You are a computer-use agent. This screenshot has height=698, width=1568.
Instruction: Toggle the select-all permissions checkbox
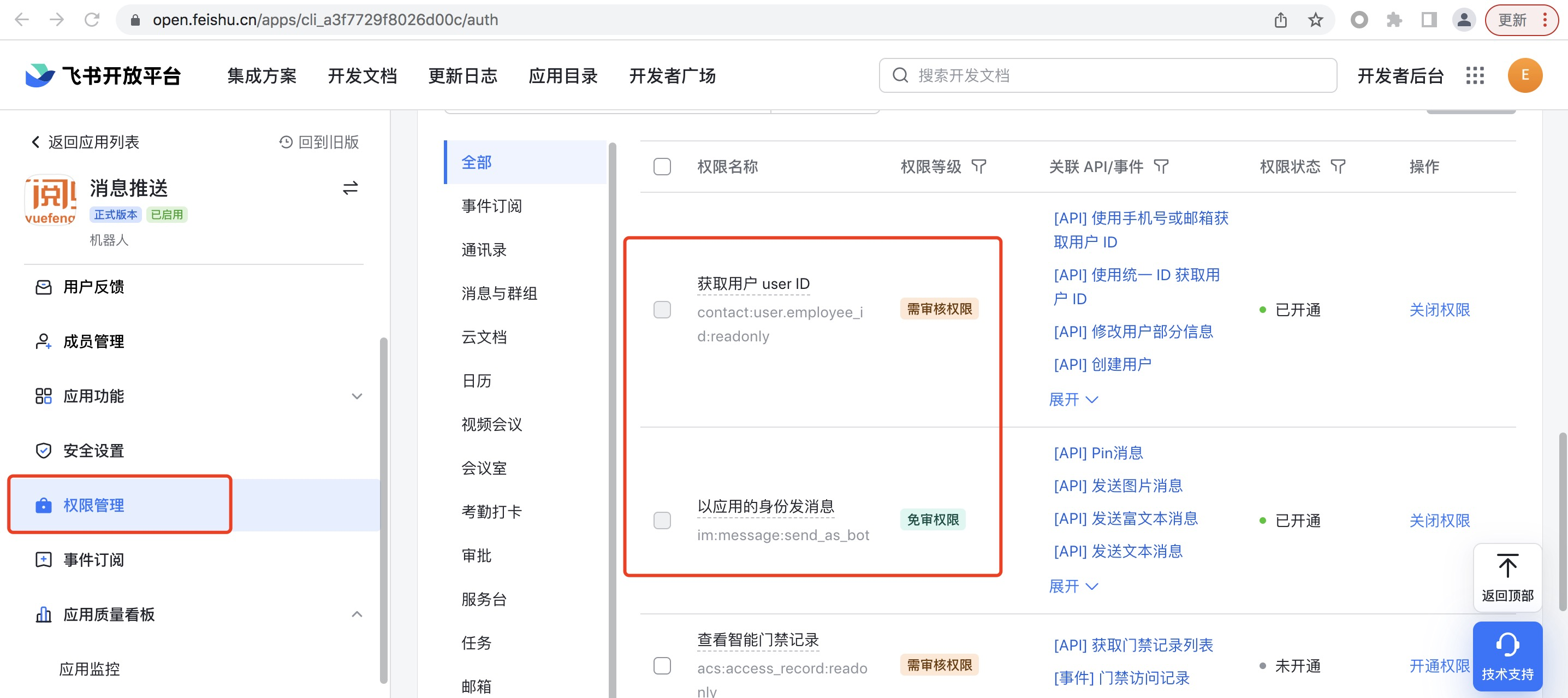point(662,166)
